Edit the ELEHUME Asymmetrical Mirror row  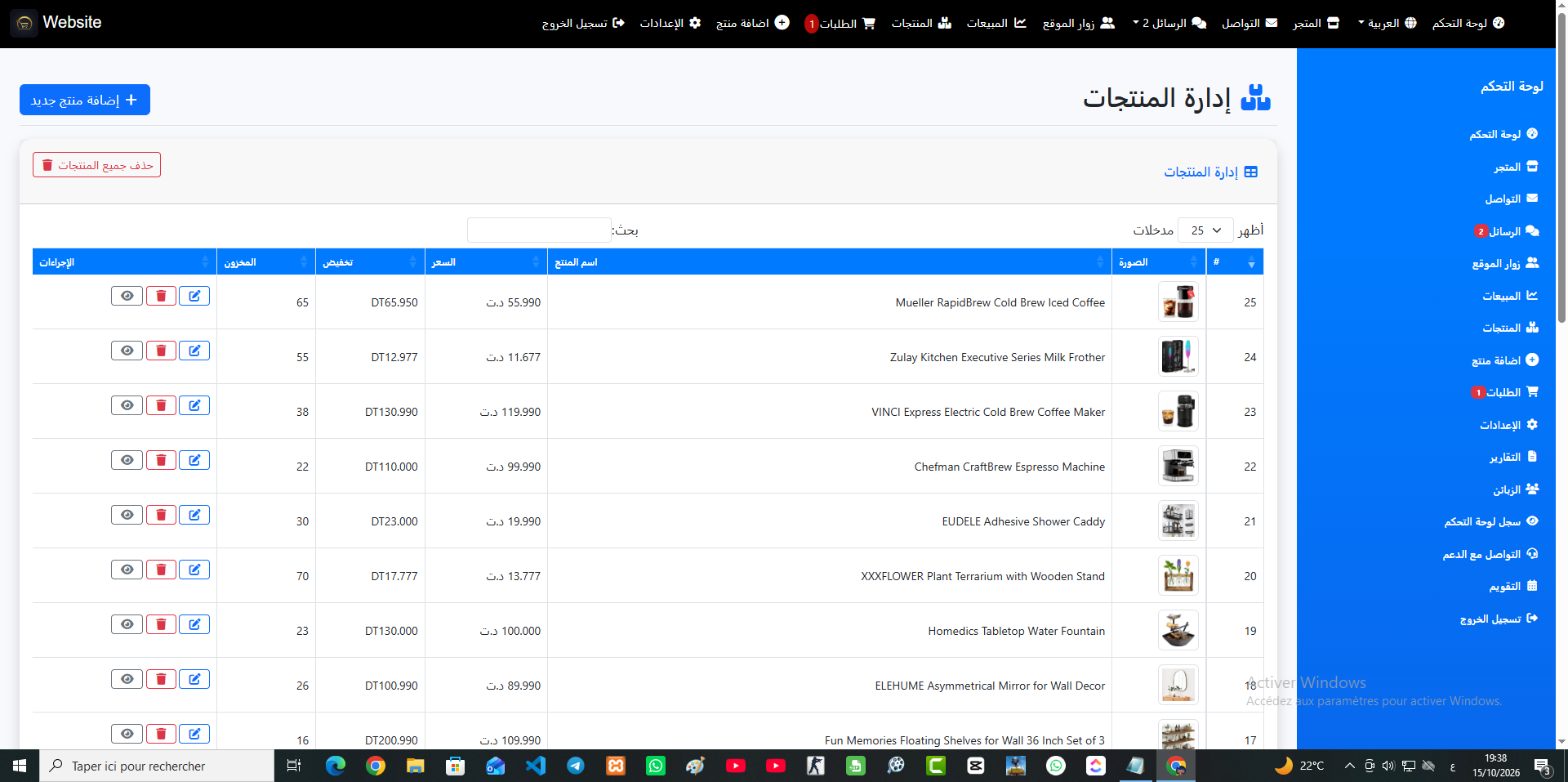[x=194, y=679]
